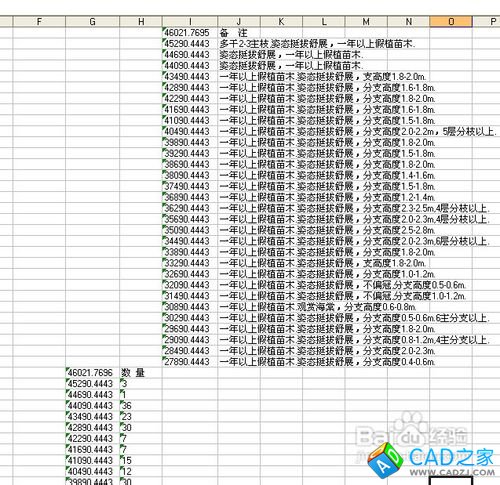The image size is (500, 485).
Task: Click cell 28490.4443 in column I
Action: click(190, 351)
